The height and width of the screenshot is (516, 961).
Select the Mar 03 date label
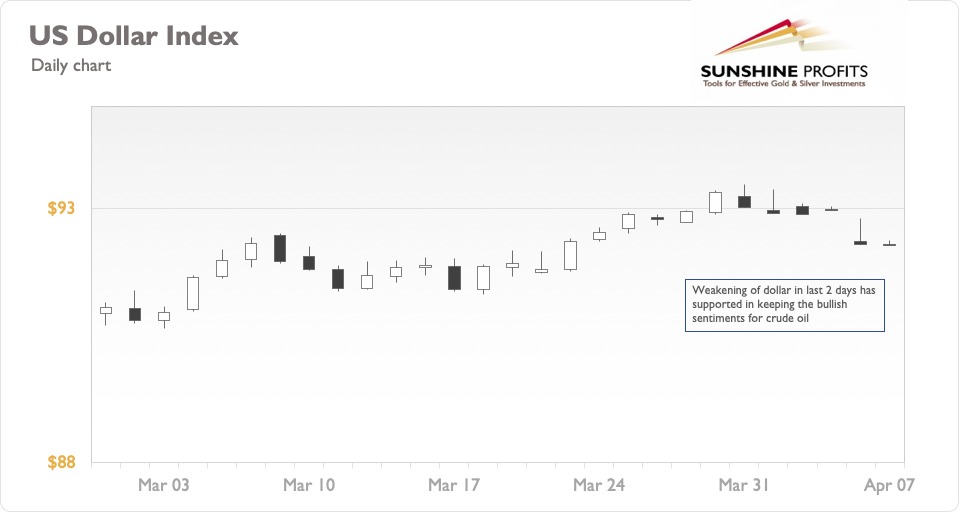pyautogui.click(x=164, y=485)
